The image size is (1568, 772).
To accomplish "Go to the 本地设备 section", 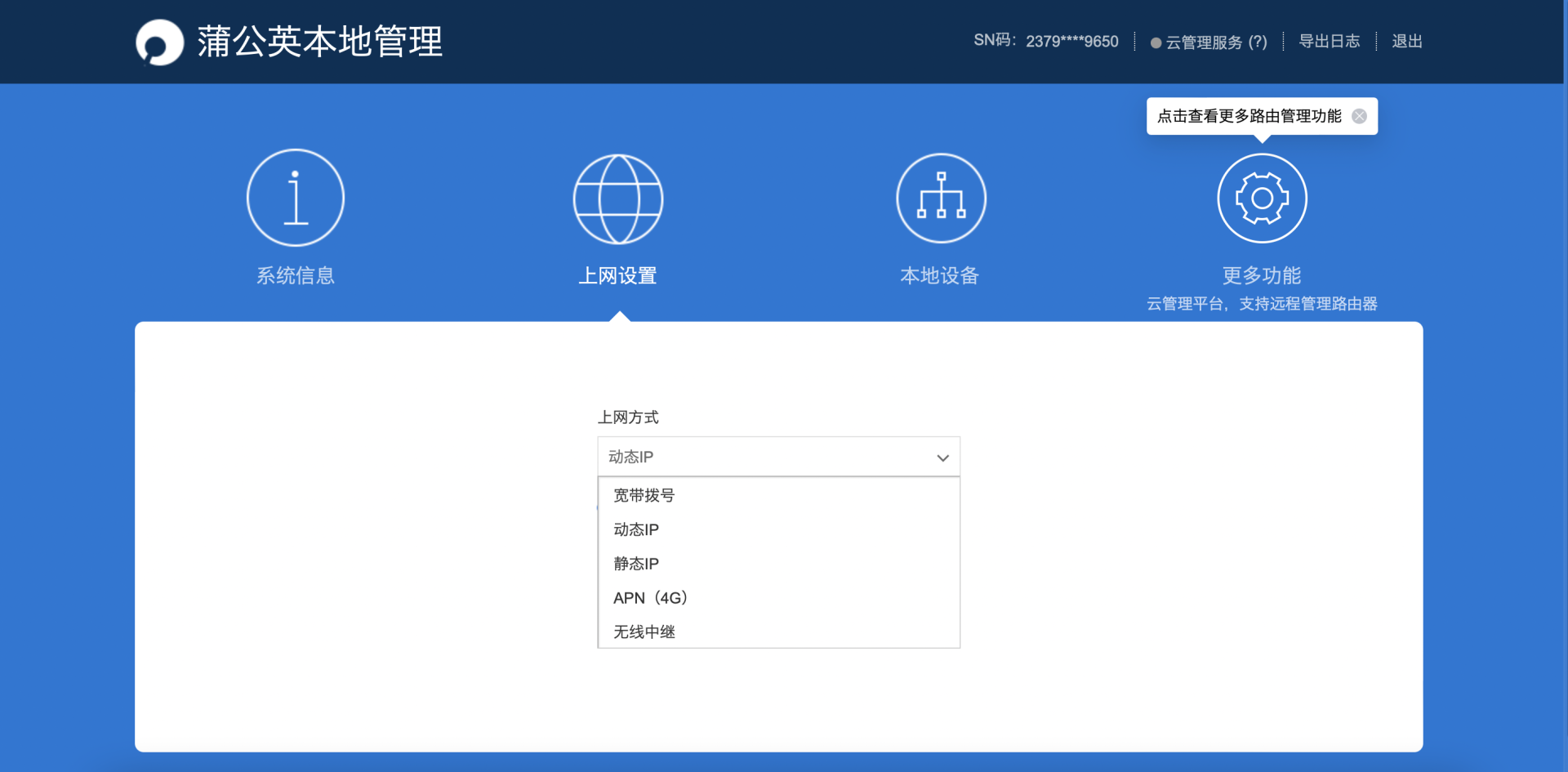I will click(x=940, y=275).
